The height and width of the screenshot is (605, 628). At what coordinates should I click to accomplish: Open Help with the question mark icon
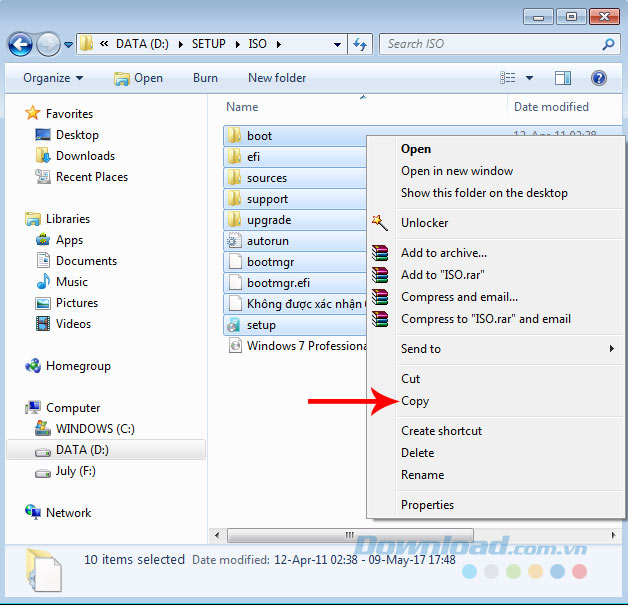pos(598,78)
